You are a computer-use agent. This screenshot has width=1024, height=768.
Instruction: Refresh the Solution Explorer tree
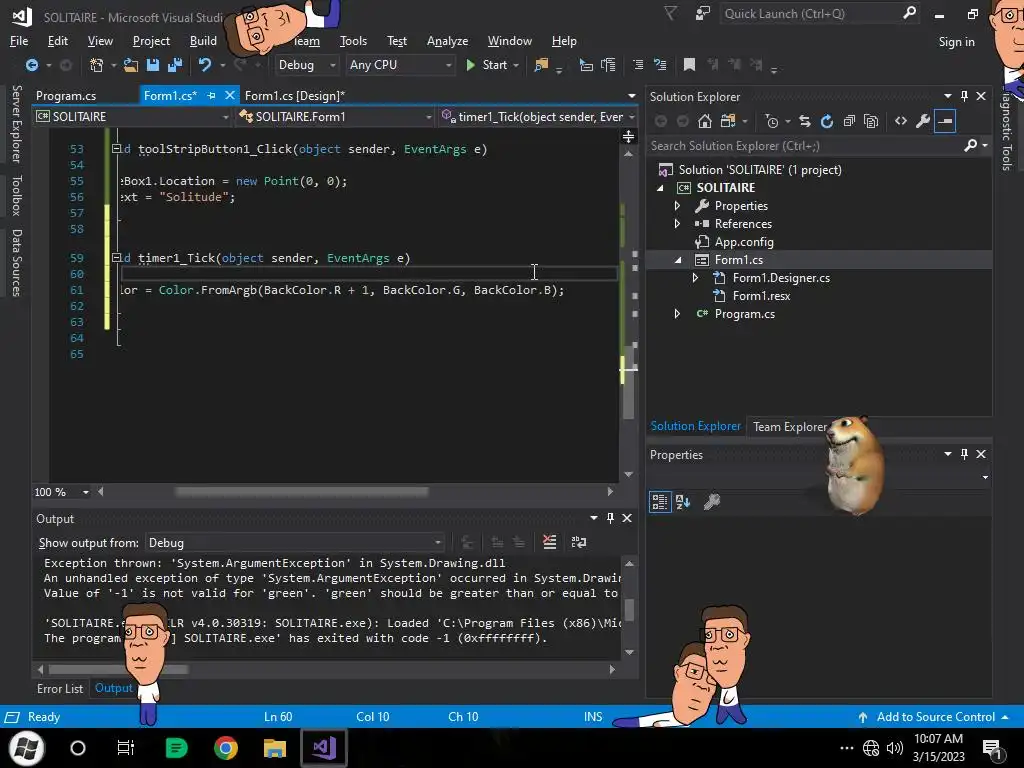827,121
